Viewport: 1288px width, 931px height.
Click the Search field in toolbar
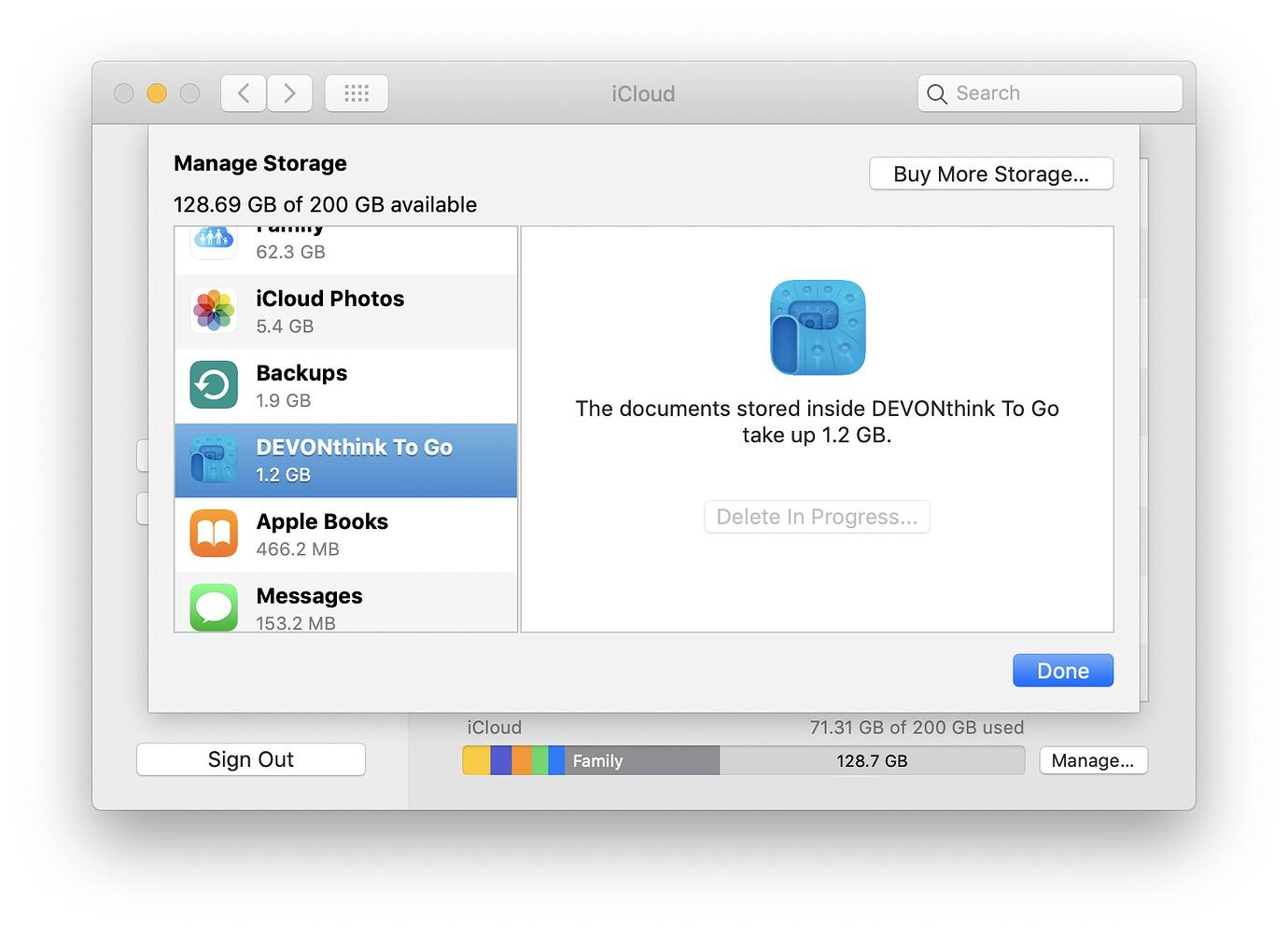click(1050, 93)
